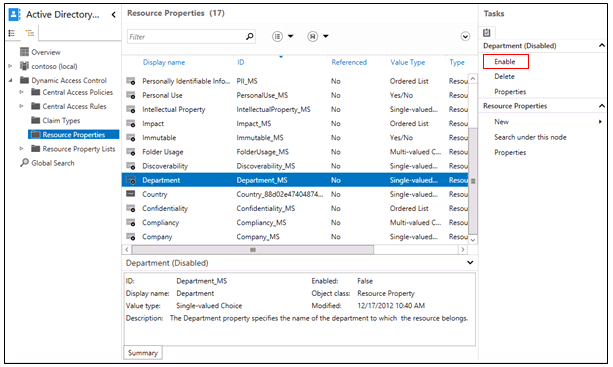Collapse the navigation pane with left arrow

[113, 15]
